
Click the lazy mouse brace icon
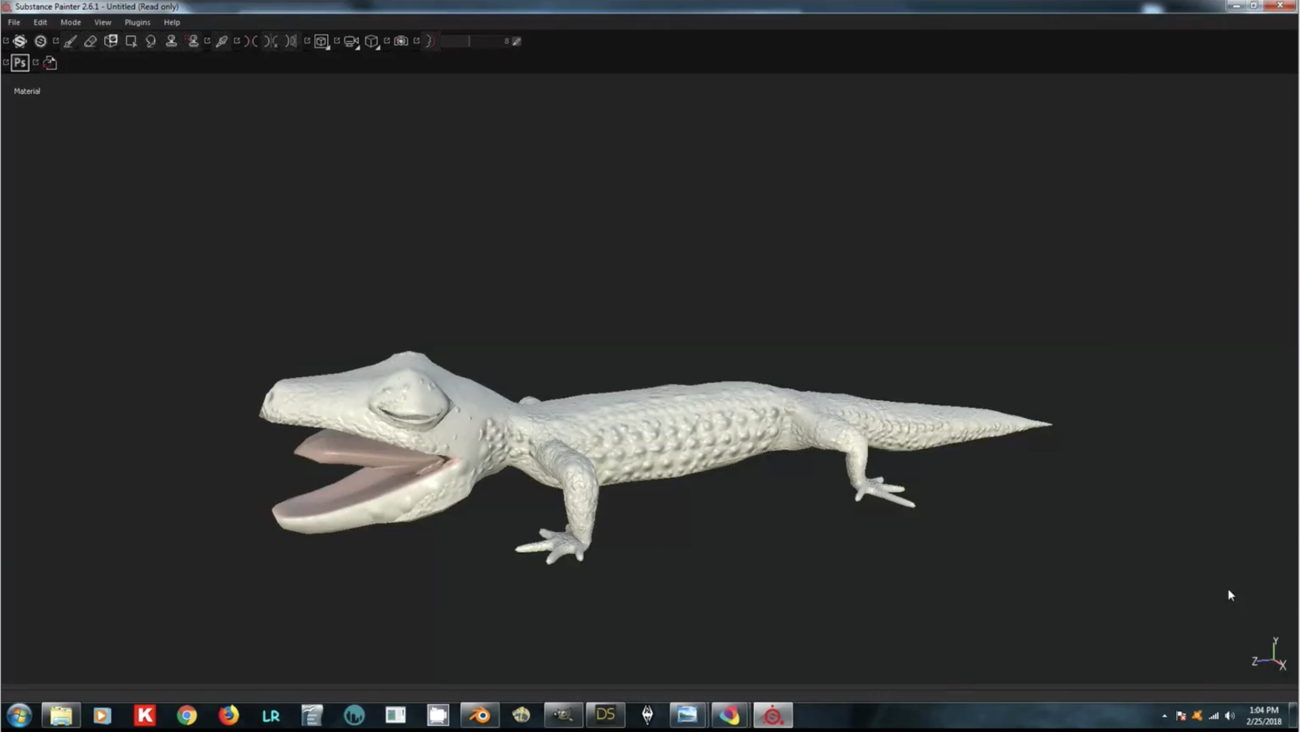pyautogui.click(x=430, y=41)
